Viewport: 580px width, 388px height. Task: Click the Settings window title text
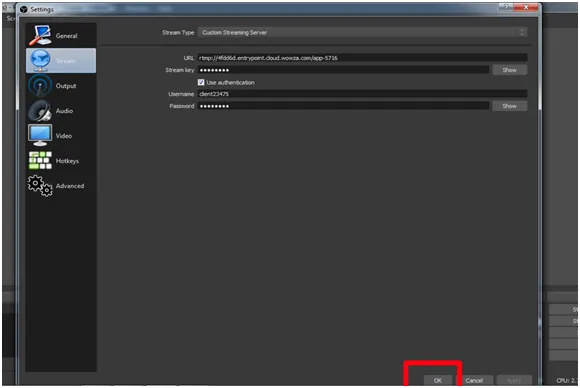click(x=42, y=9)
